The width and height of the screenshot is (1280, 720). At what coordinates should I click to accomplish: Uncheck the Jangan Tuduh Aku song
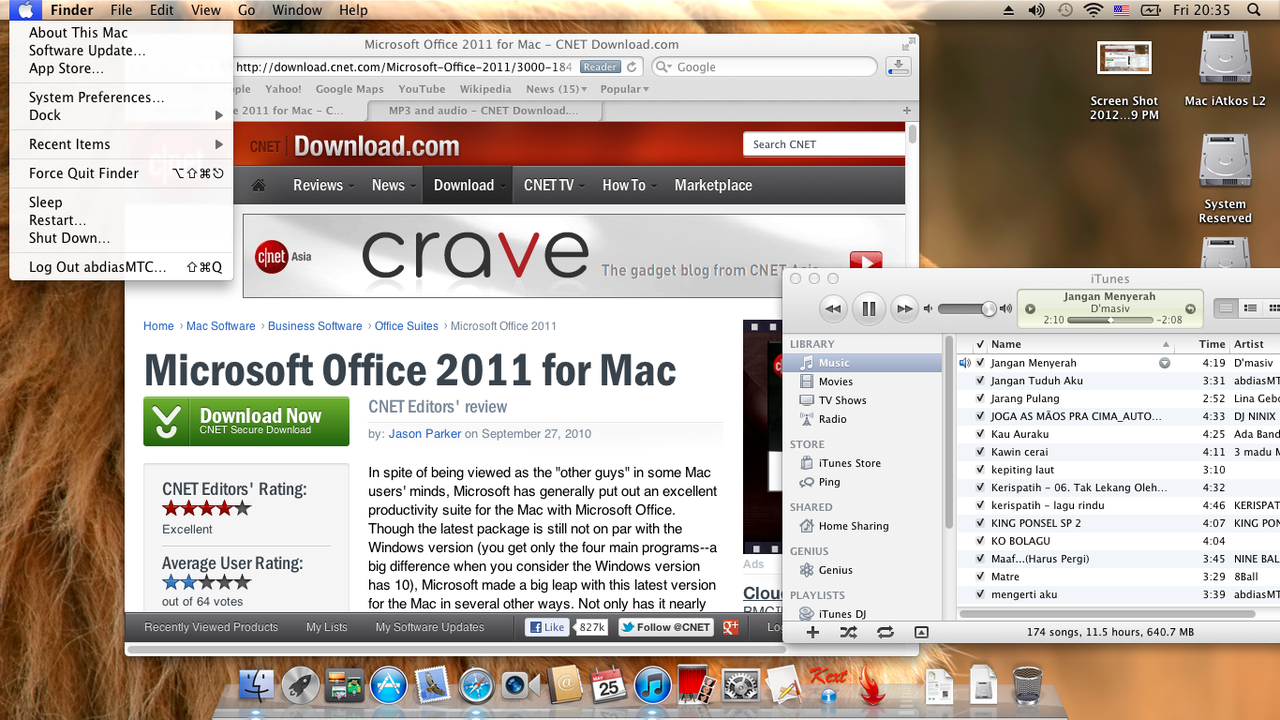(981, 381)
